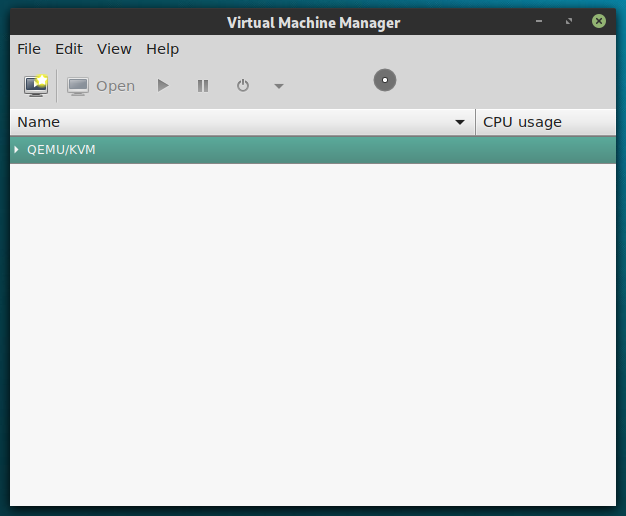Open the Edit menu
626x516 pixels.
tap(69, 49)
